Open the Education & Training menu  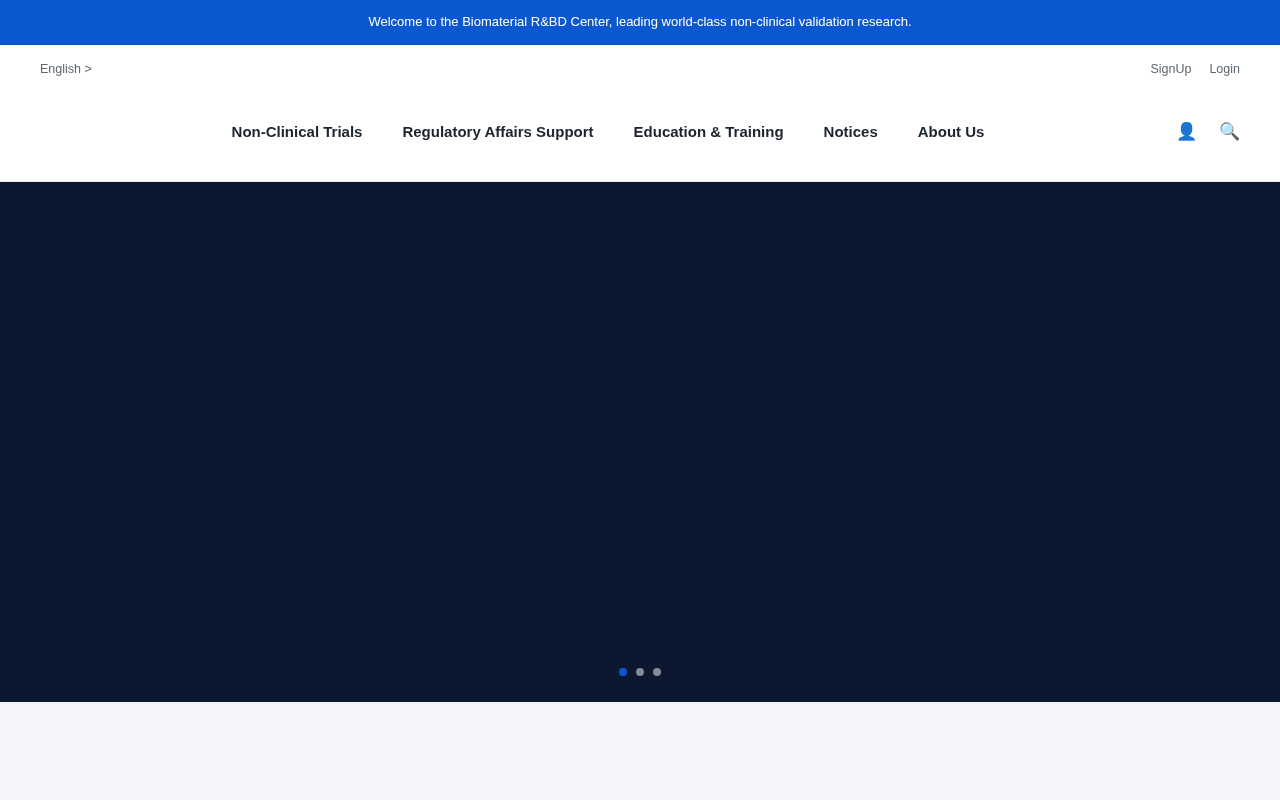708,131
